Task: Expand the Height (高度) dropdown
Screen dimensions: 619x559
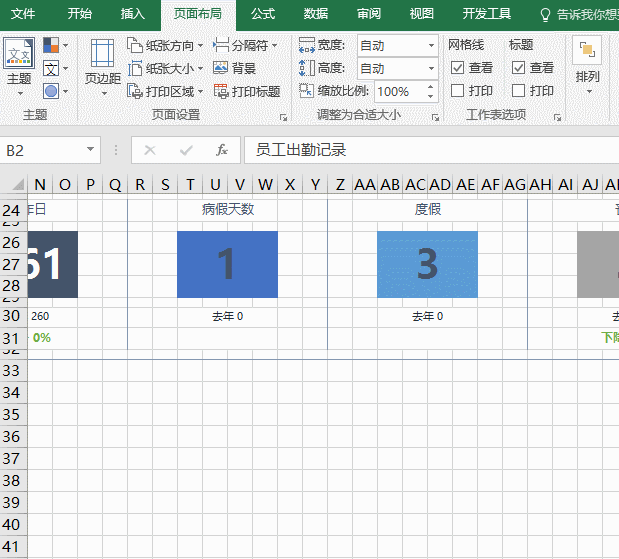Action: pyautogui.click(x=431, y=68)
